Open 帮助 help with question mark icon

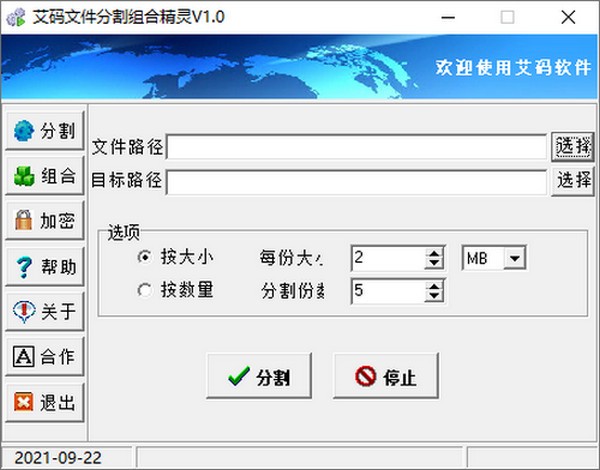44,267
